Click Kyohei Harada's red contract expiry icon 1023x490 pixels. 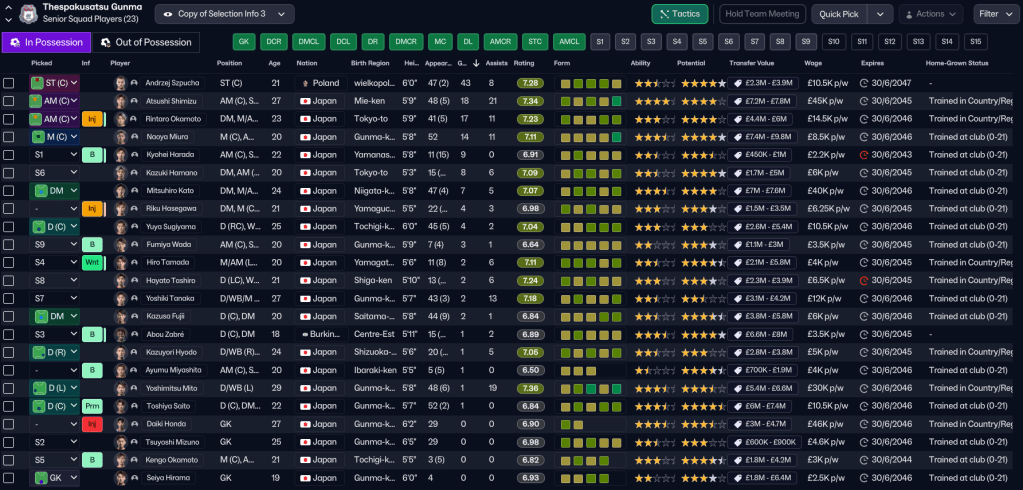(x=864, y=155)
